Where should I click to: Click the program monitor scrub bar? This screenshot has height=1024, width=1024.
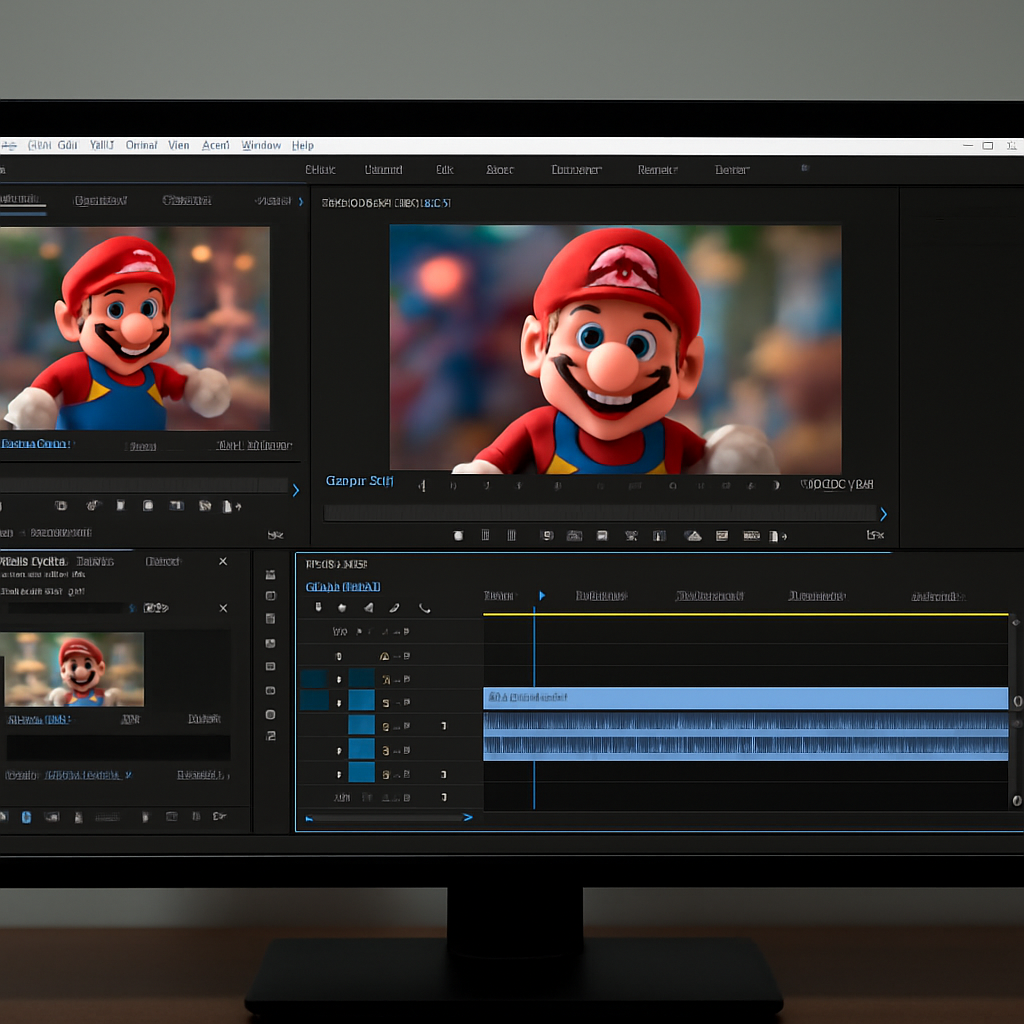pos(600,513)
